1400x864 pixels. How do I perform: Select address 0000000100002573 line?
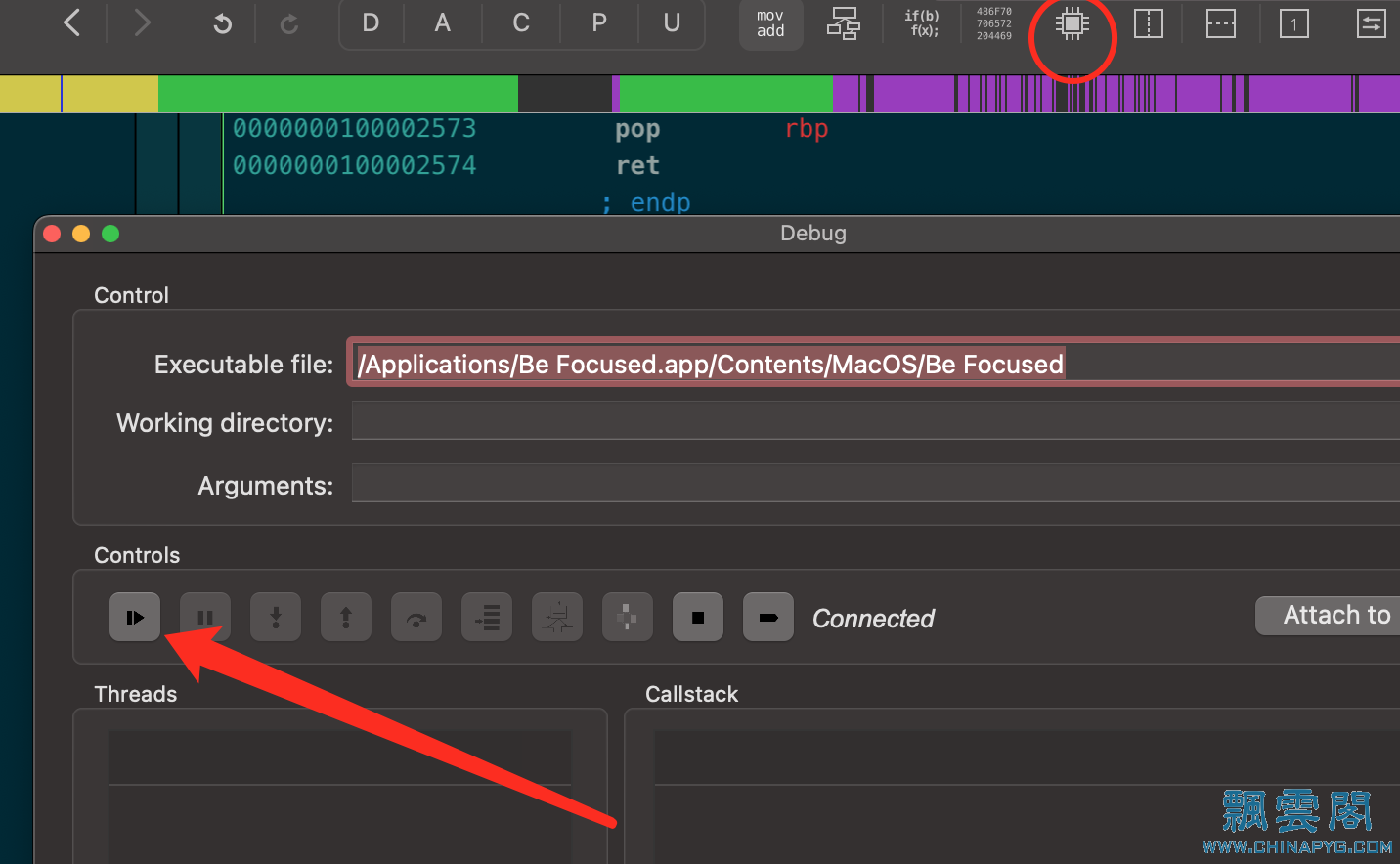(354, 128)
